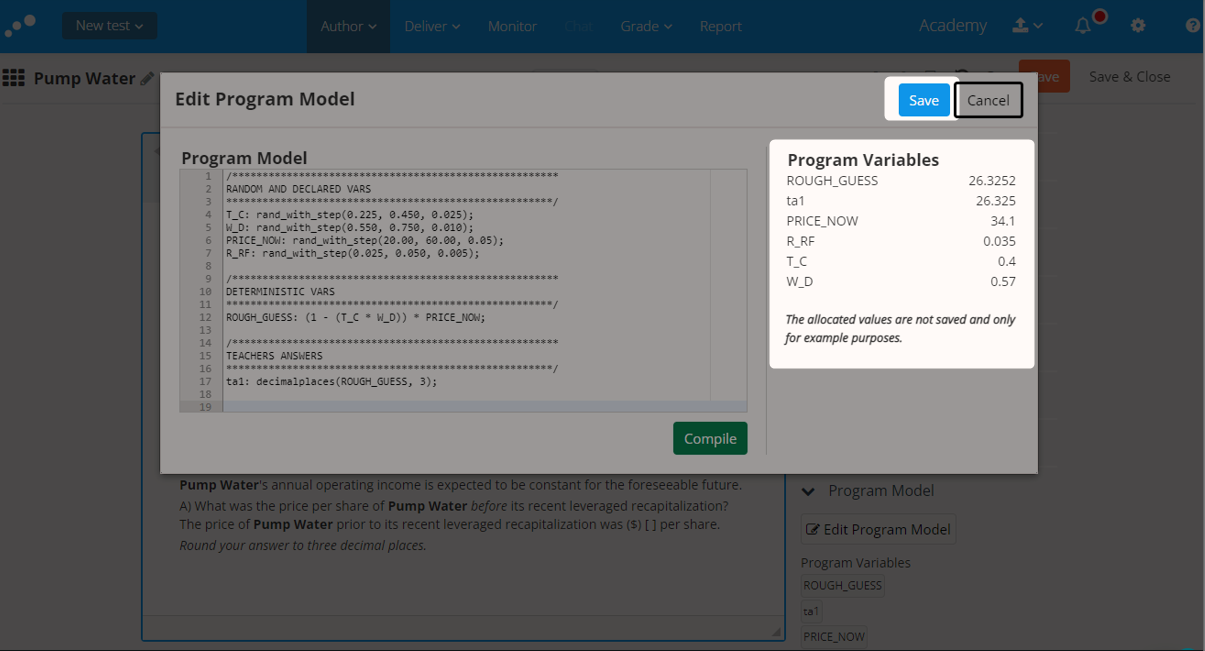
Task: Click the apps grid icon beside Pump Water
Action: click(x=14, y=77)
